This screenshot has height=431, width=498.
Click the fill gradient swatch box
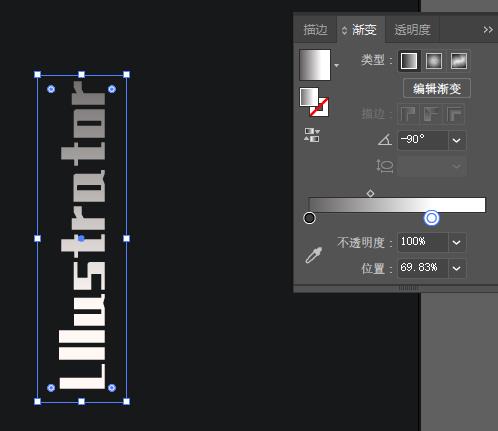coord(309,97)
